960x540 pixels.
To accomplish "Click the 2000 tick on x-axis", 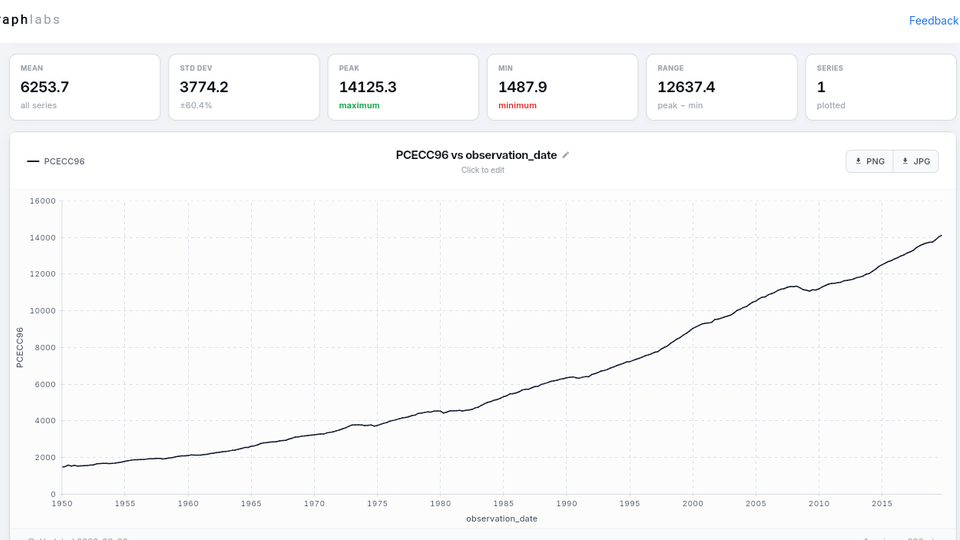I will coord(692,504).
